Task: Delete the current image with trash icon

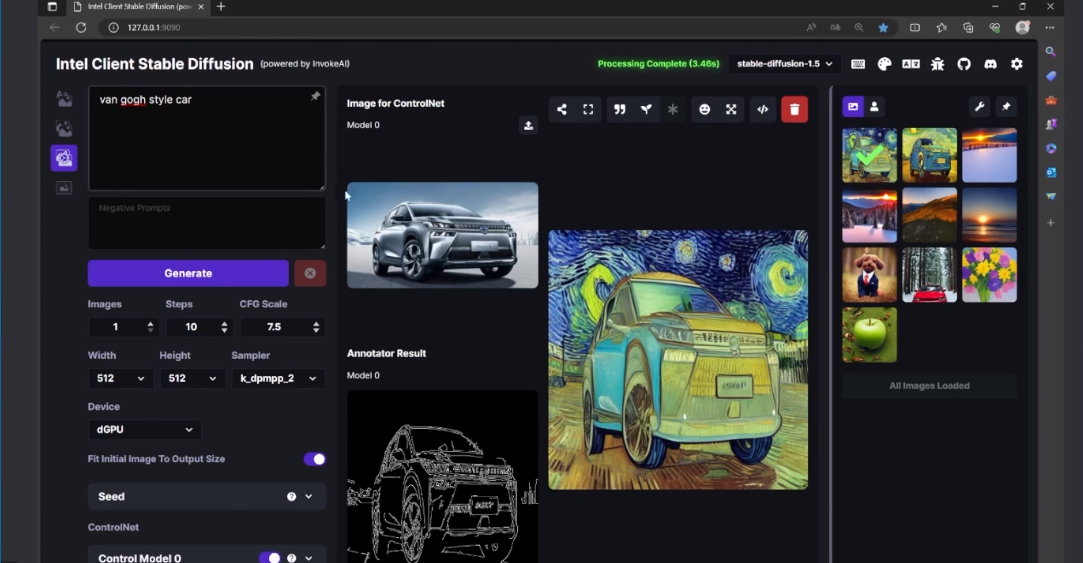Action: point(794,109)
